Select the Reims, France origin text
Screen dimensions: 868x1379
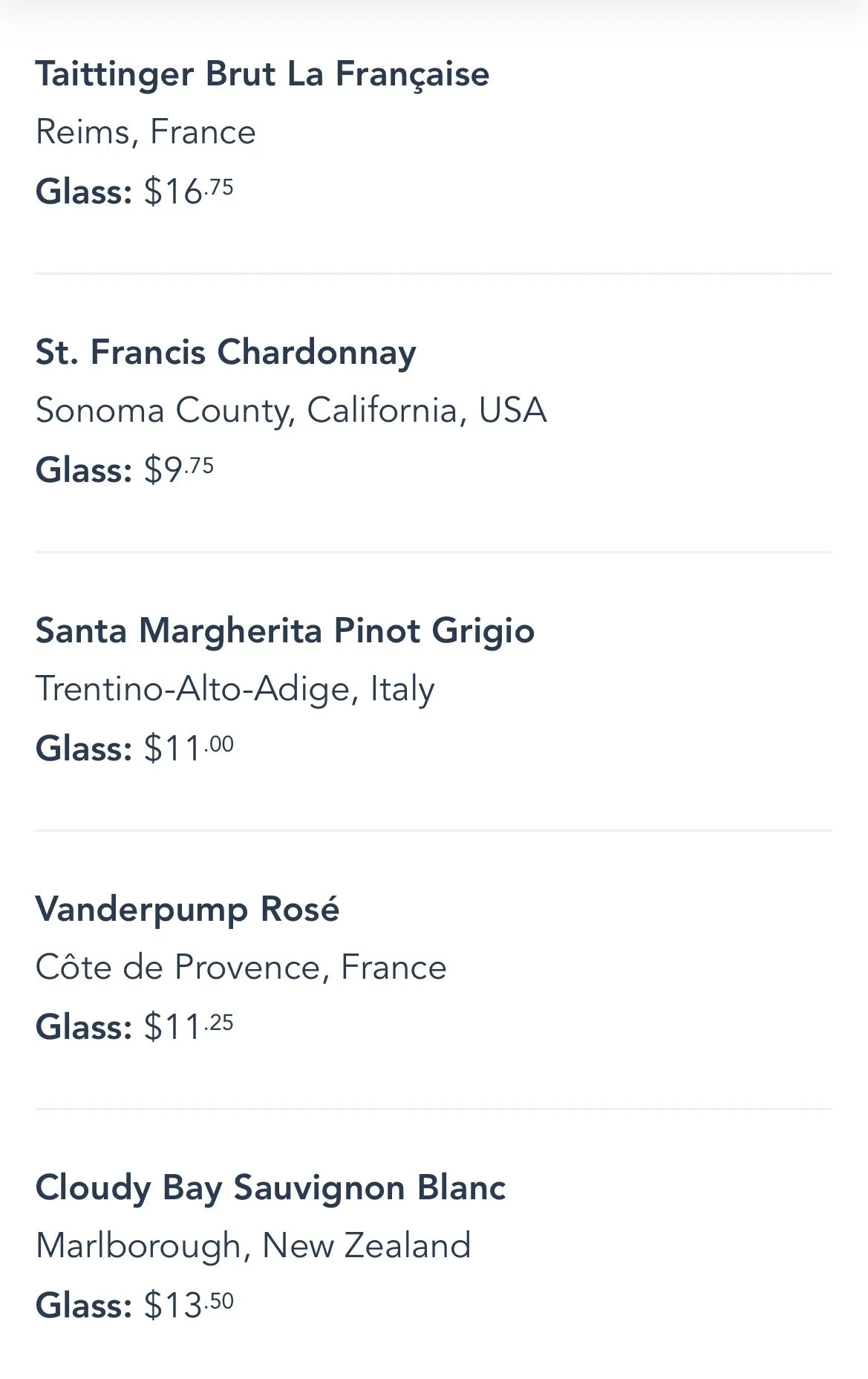[146, 132]
